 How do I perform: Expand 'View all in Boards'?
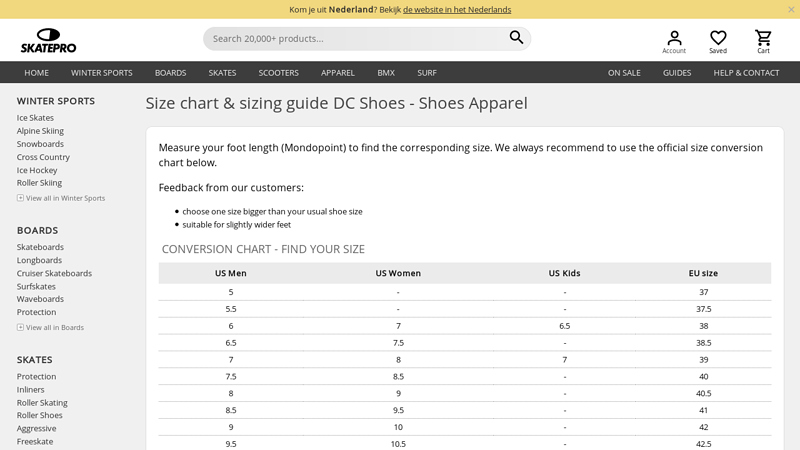(x=50, y=328)
